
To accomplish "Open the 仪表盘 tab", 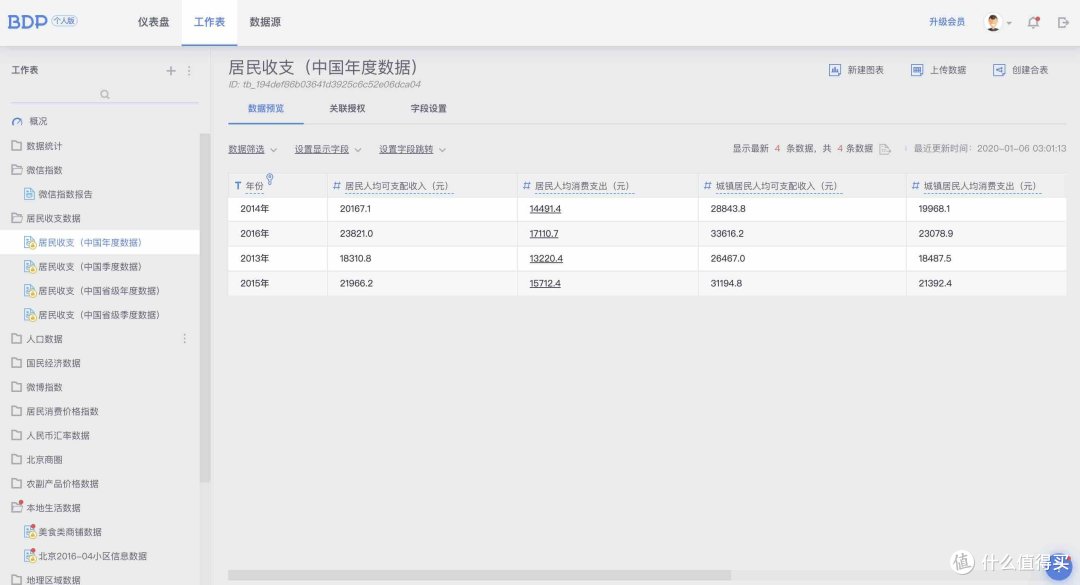I will pos(153,22).
